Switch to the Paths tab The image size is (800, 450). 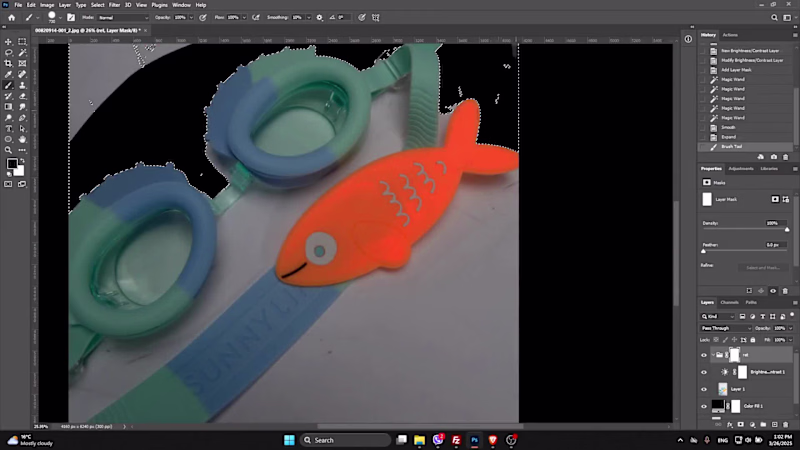pyautogui.click(x=751, y=302)
